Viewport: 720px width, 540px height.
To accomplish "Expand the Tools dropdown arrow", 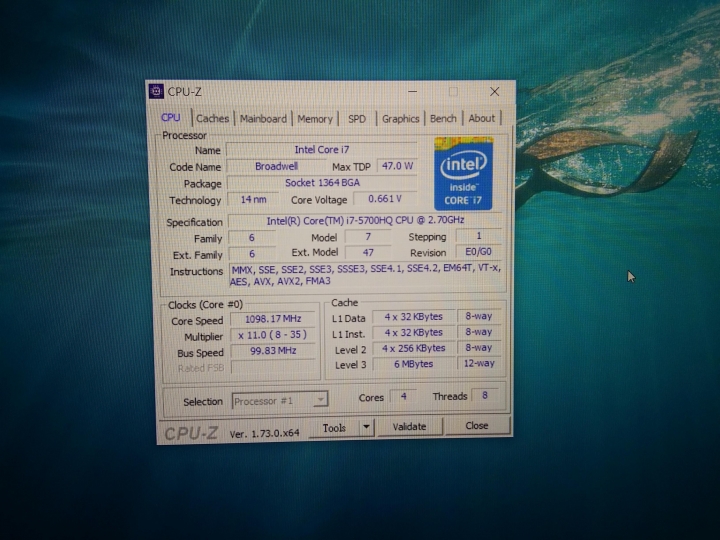I will [366, 428].
